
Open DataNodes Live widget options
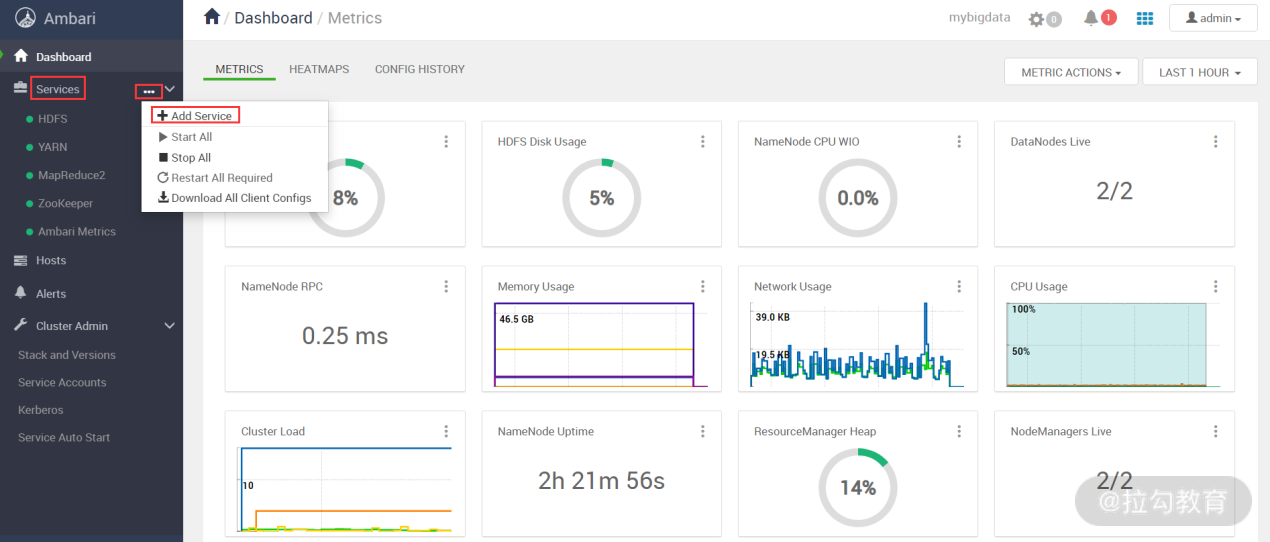[1215, 142]
